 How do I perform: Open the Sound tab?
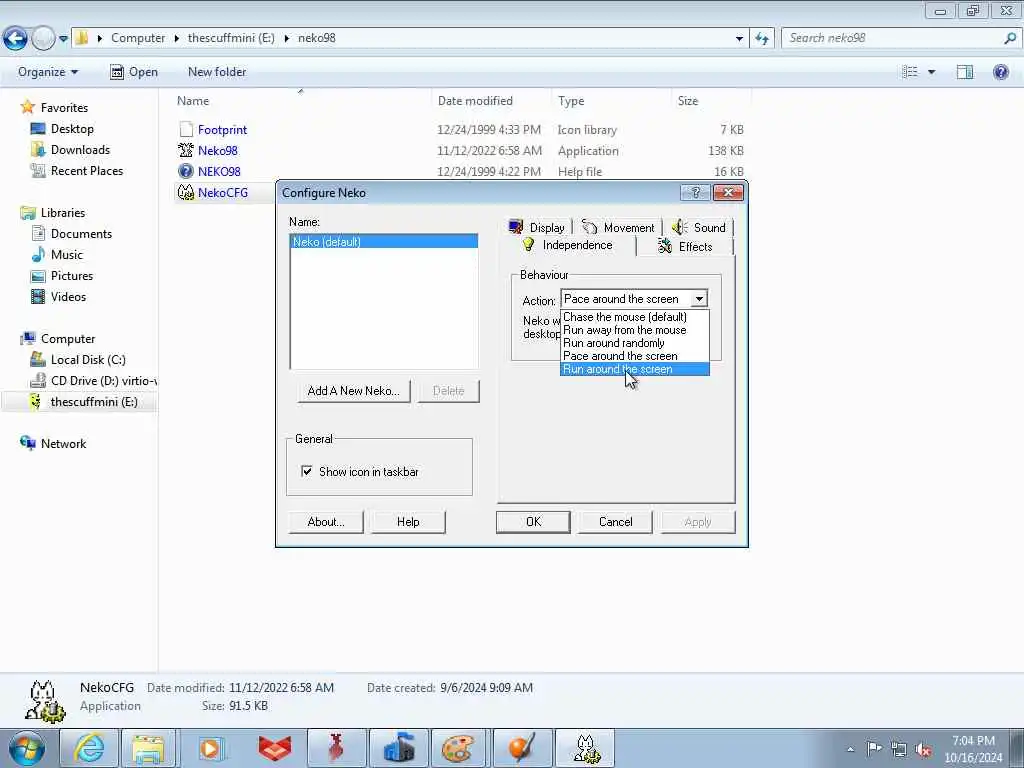(x=699, y=227)
